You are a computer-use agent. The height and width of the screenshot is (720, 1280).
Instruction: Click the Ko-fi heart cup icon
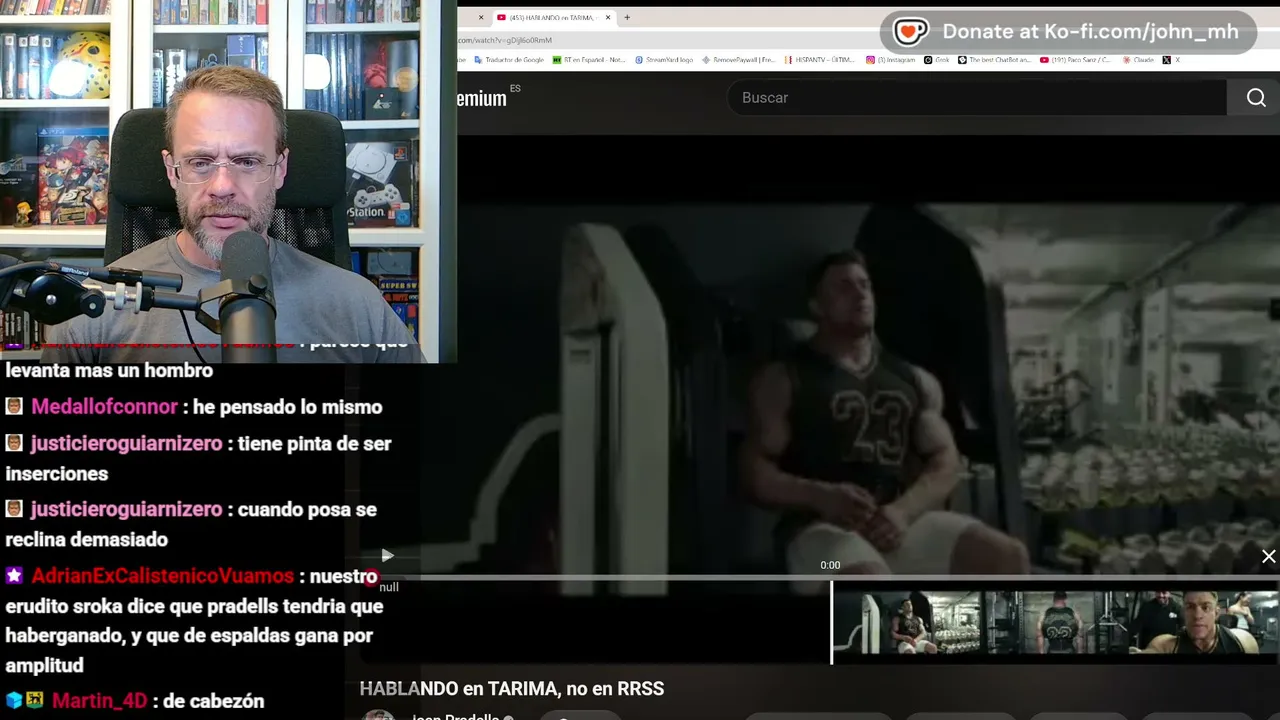[x=910, y=32]
